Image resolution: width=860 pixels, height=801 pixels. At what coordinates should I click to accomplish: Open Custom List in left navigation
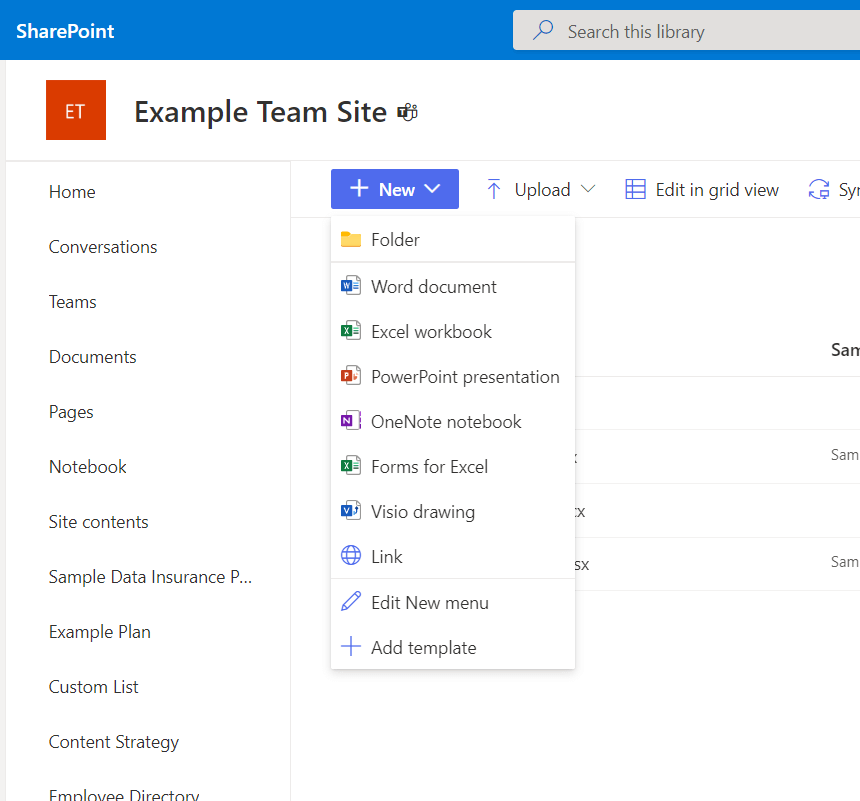click(x=94, y=687)
